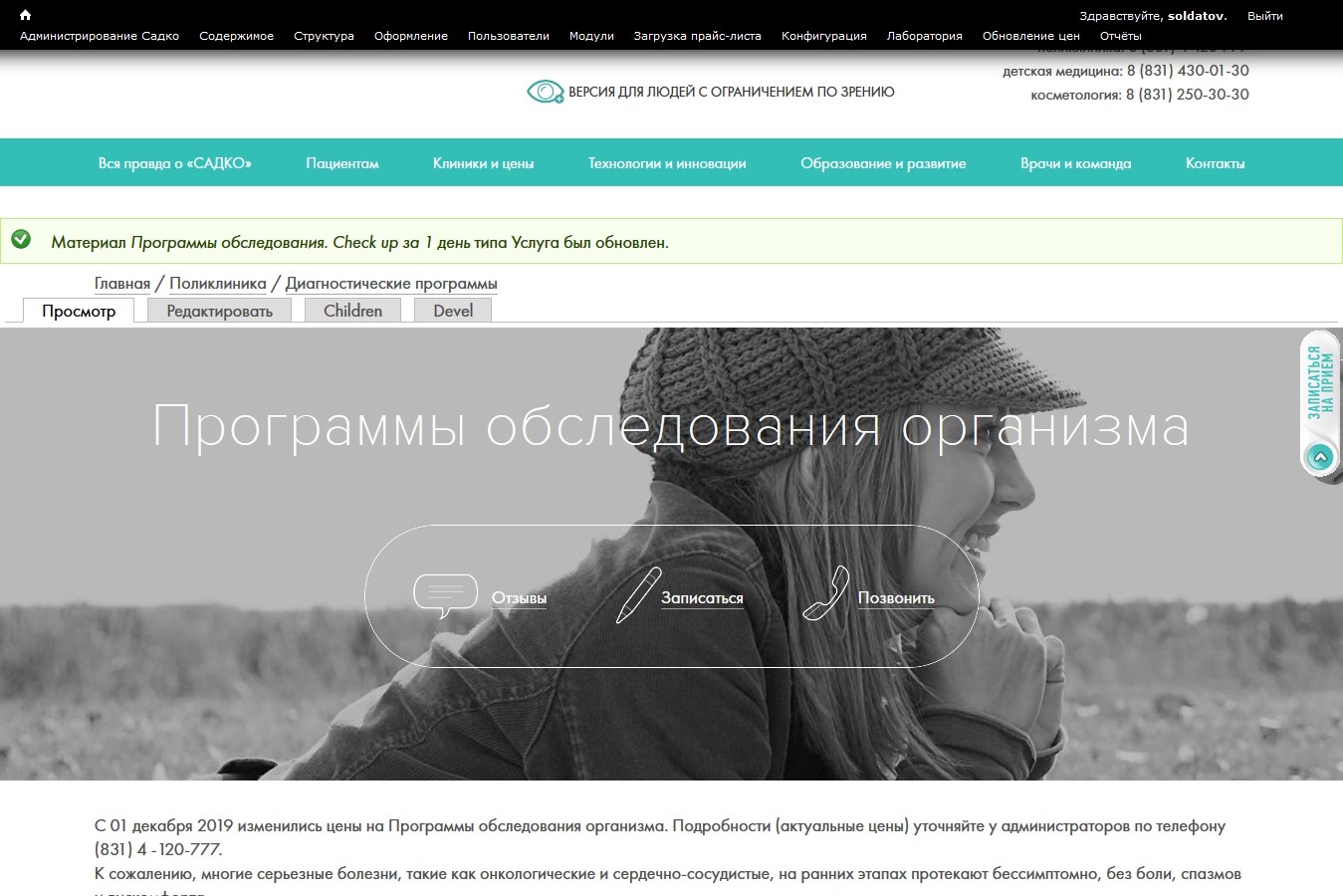Open Технологии и инновации navigation item
Screen dimensions: 1343x896
667,163
